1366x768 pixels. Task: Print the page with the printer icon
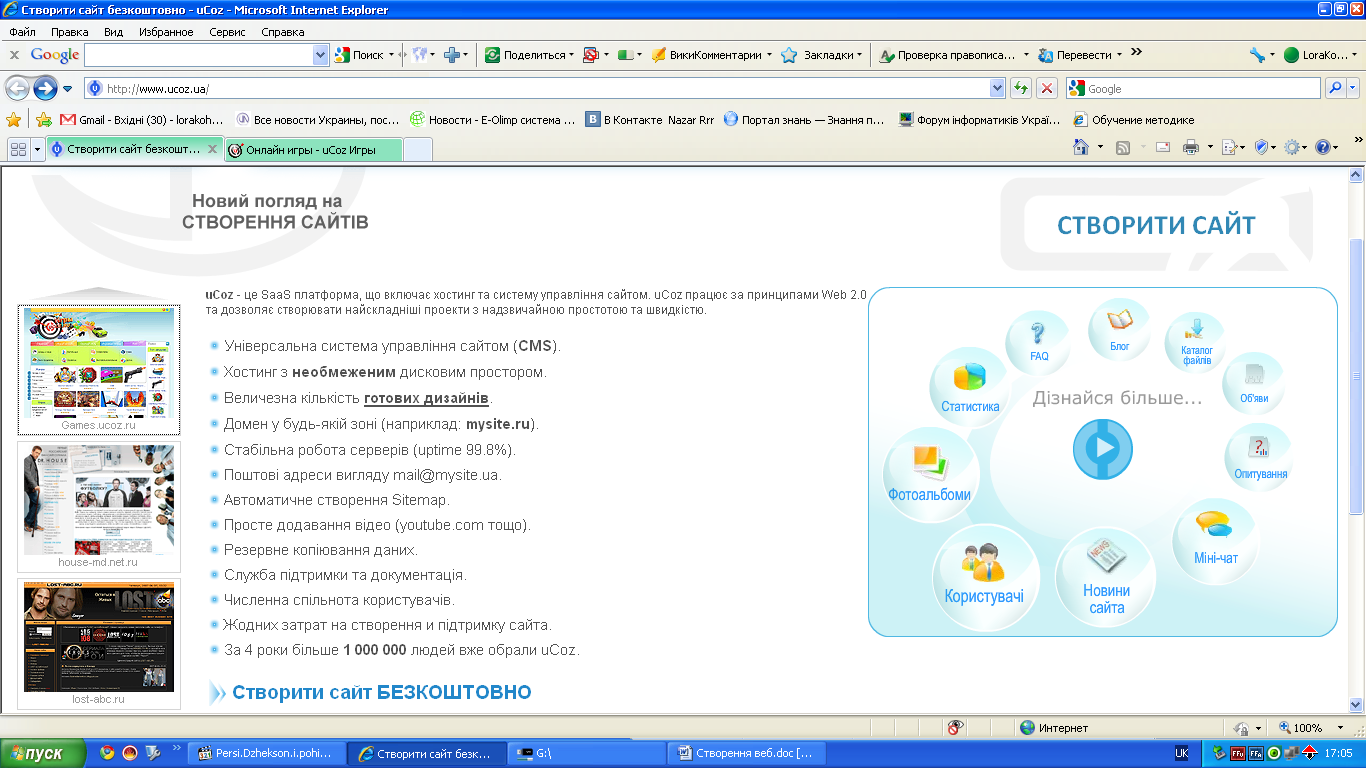click(x=1191, y=147)
